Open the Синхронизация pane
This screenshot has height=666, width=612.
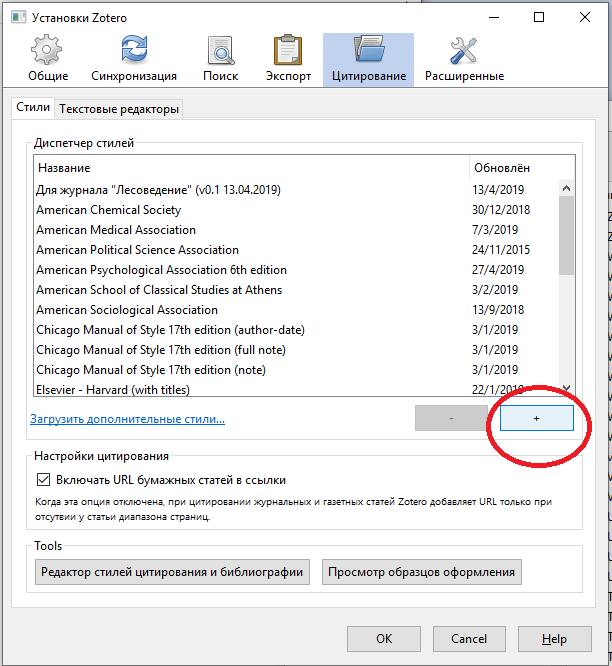click(x=134, y=59)
